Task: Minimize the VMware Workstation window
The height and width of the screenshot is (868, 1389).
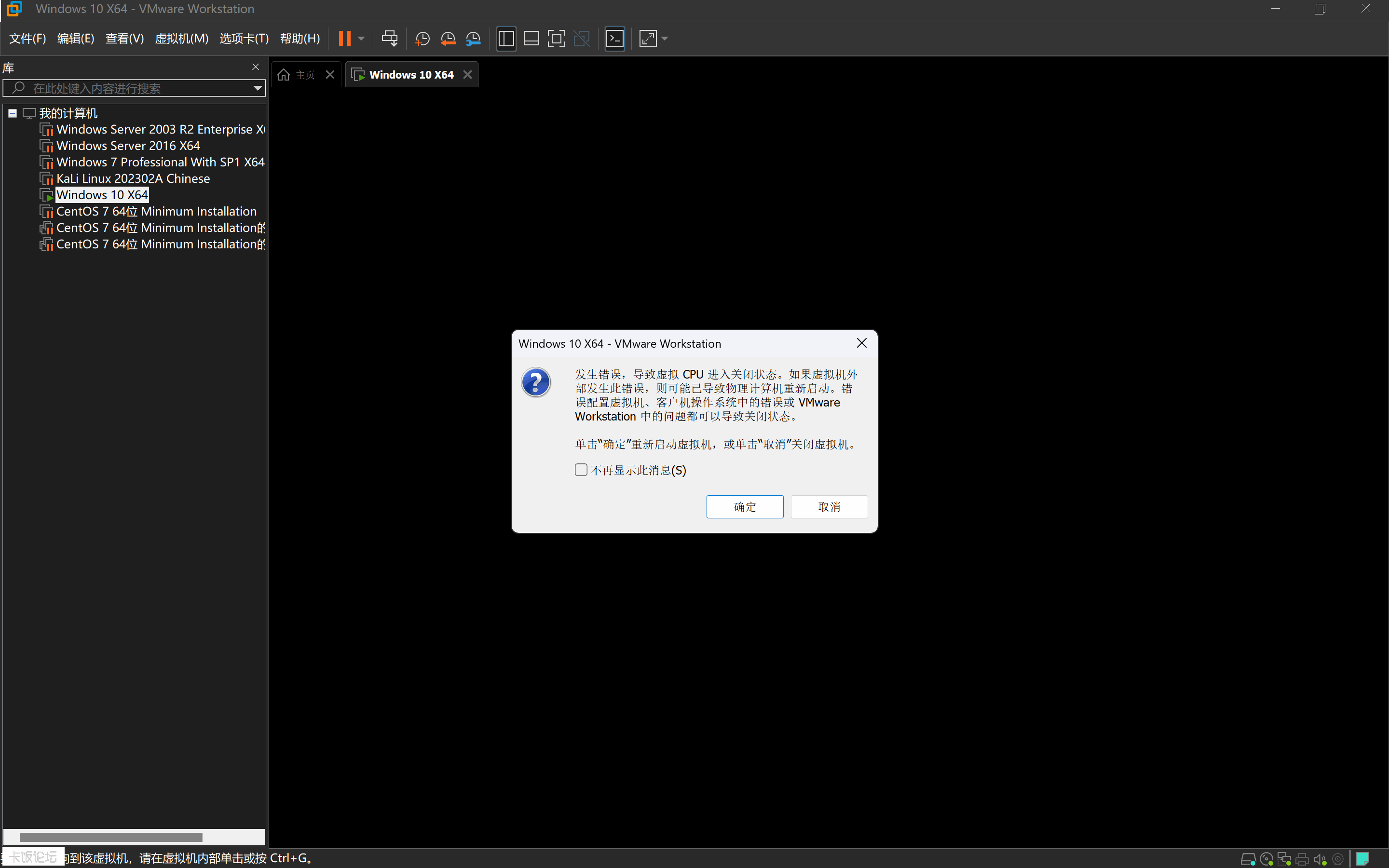Action: coord(1275,9)
